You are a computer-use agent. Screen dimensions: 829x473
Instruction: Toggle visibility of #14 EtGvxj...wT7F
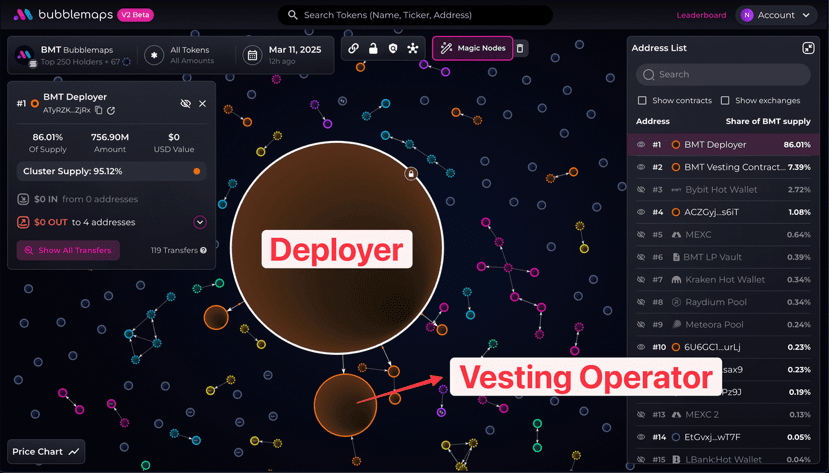tap(641, 437)
